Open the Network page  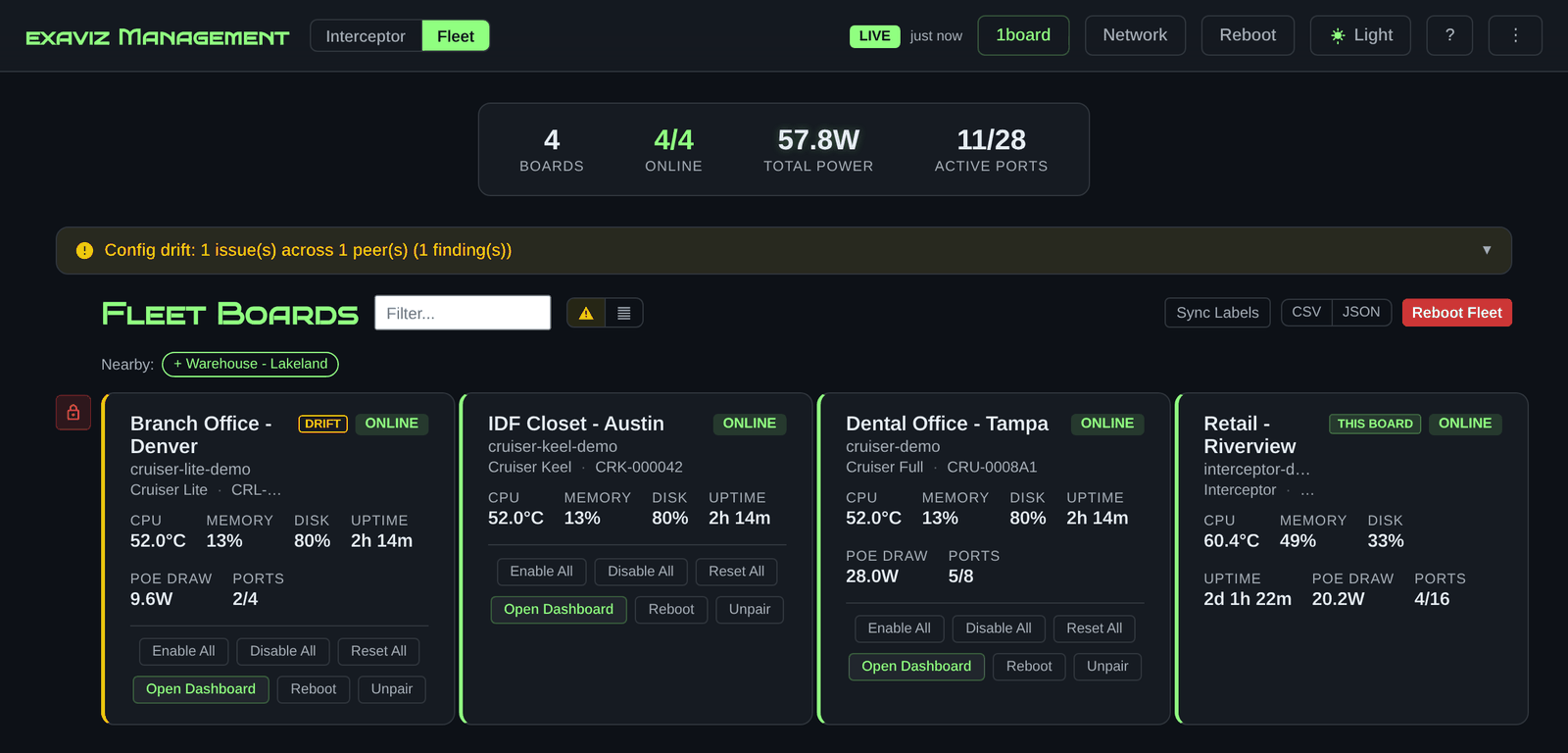point(1135,35)
